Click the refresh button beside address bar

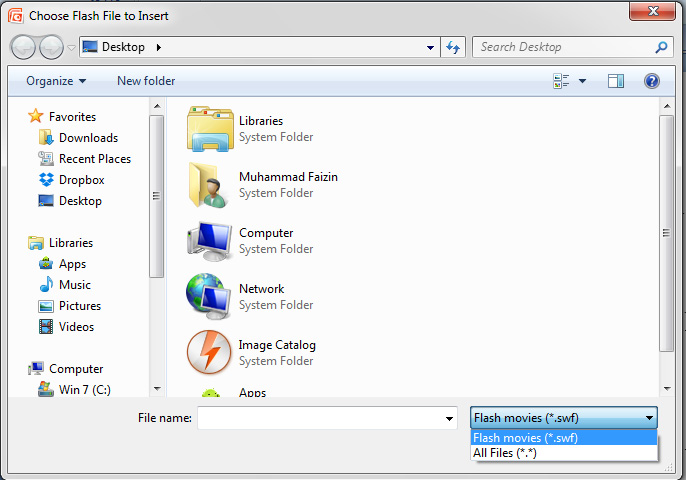click(453, 47)
